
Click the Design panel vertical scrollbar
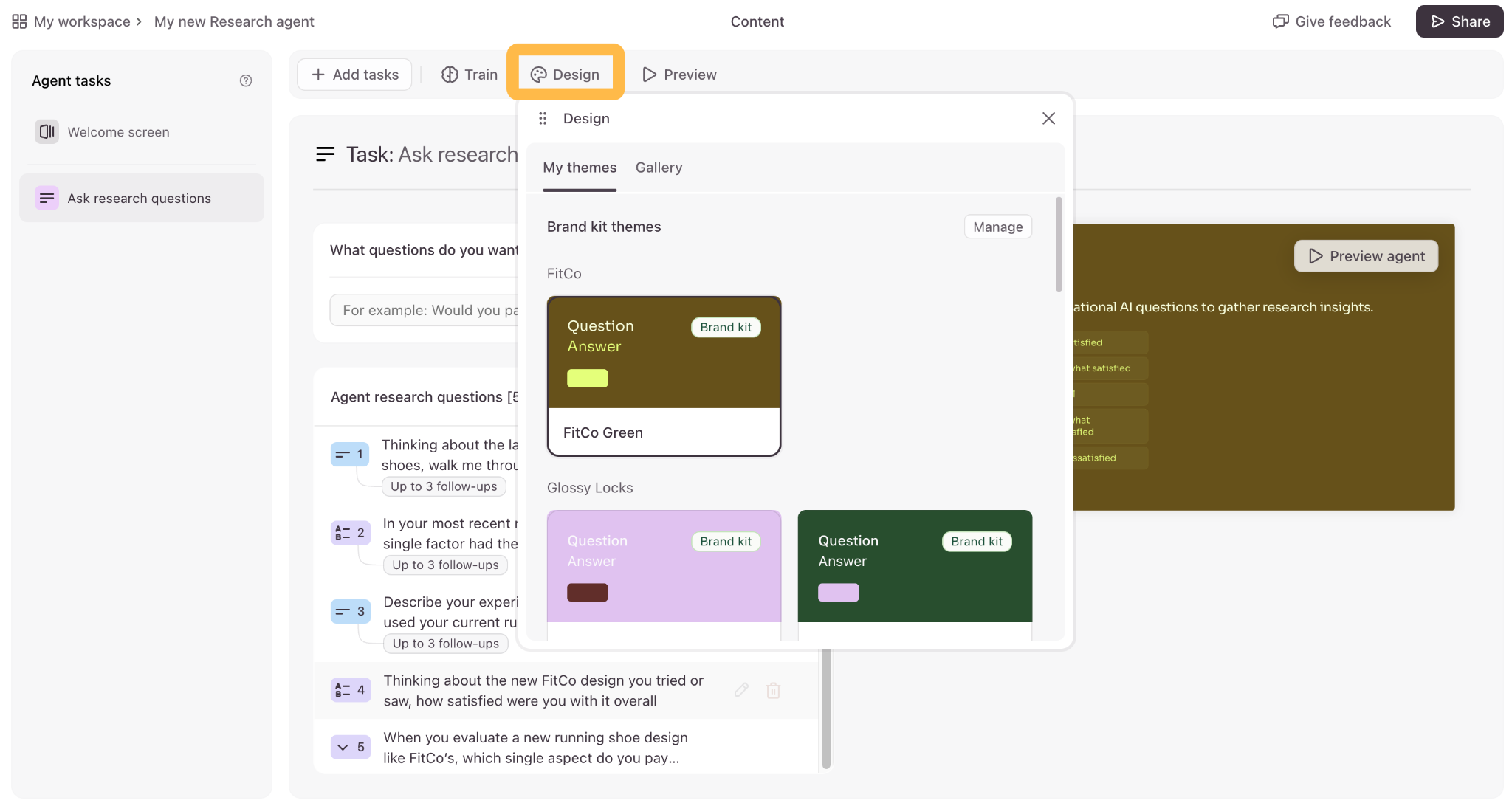click(x=1059, y=244)
